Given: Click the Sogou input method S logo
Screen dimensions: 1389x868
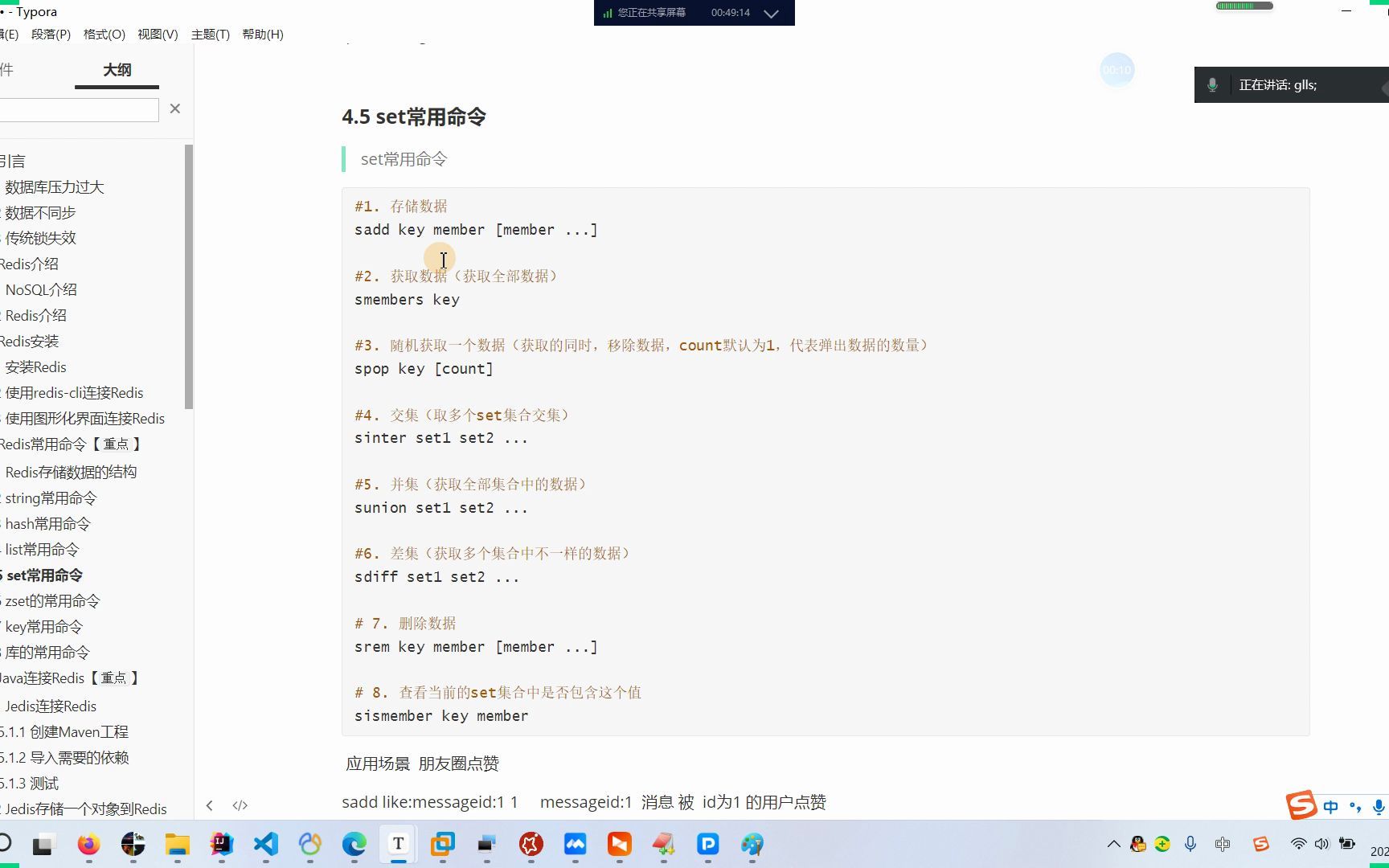Looking at the screenshot, I should (x=1301, y=805).
